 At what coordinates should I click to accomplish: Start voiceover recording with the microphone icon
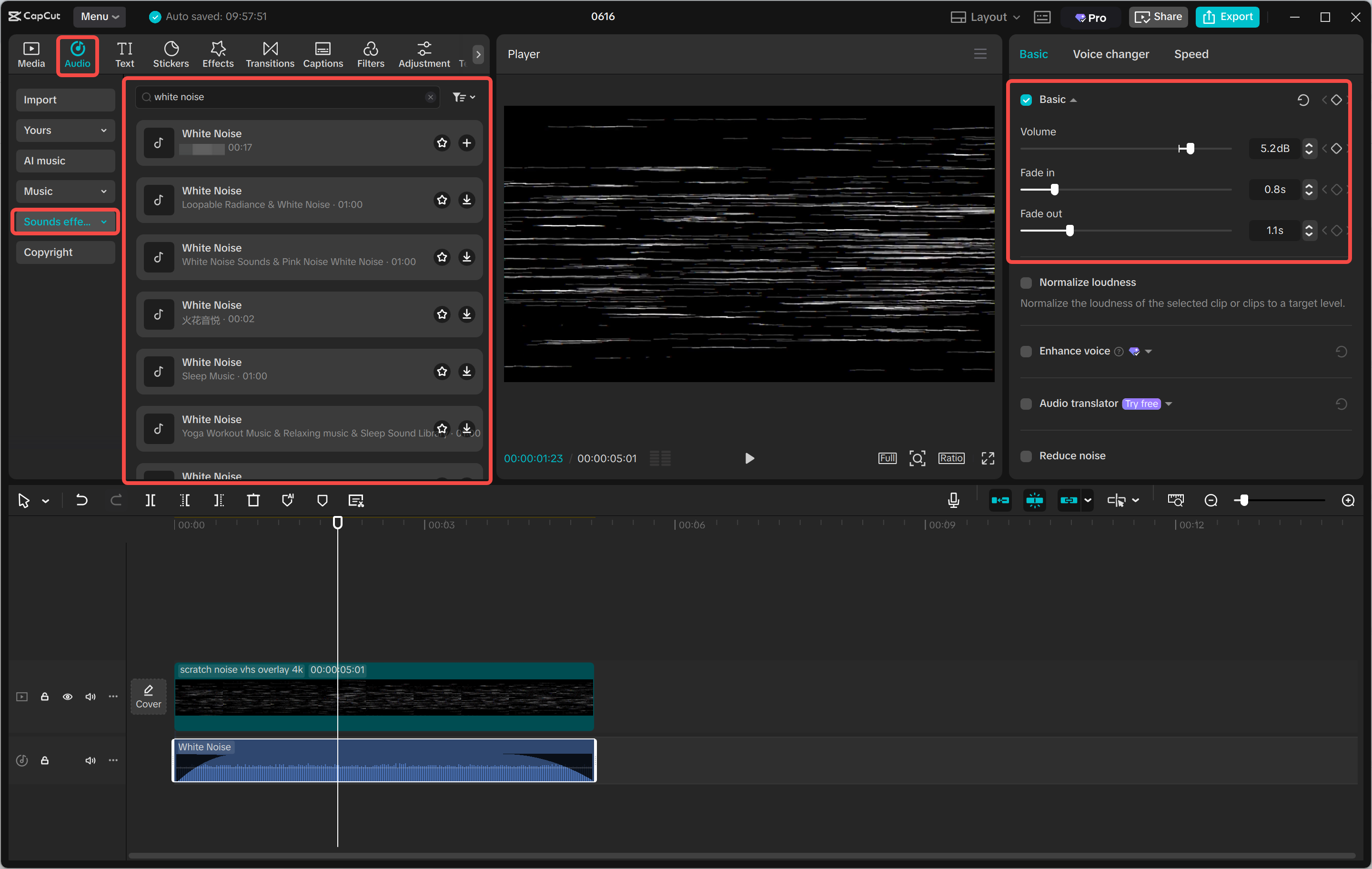click(x=953, y=500)
